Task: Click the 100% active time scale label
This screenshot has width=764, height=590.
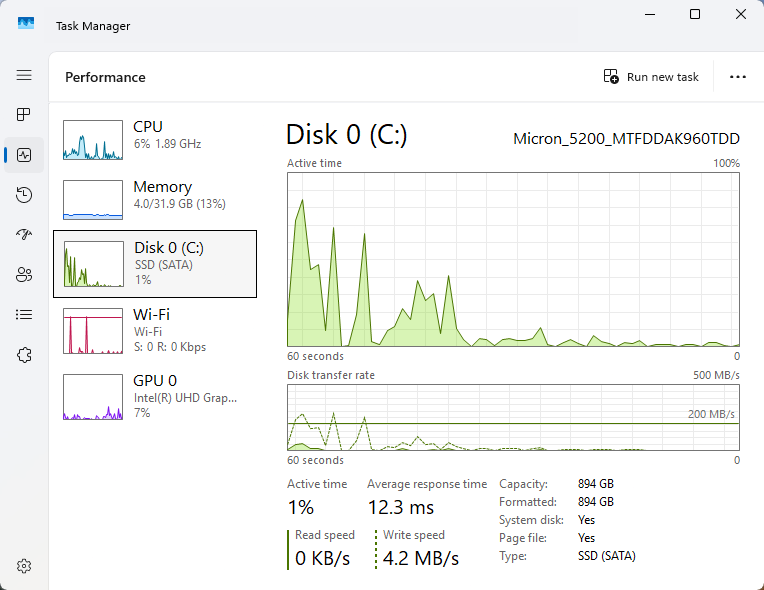Action: pos(726,163)
